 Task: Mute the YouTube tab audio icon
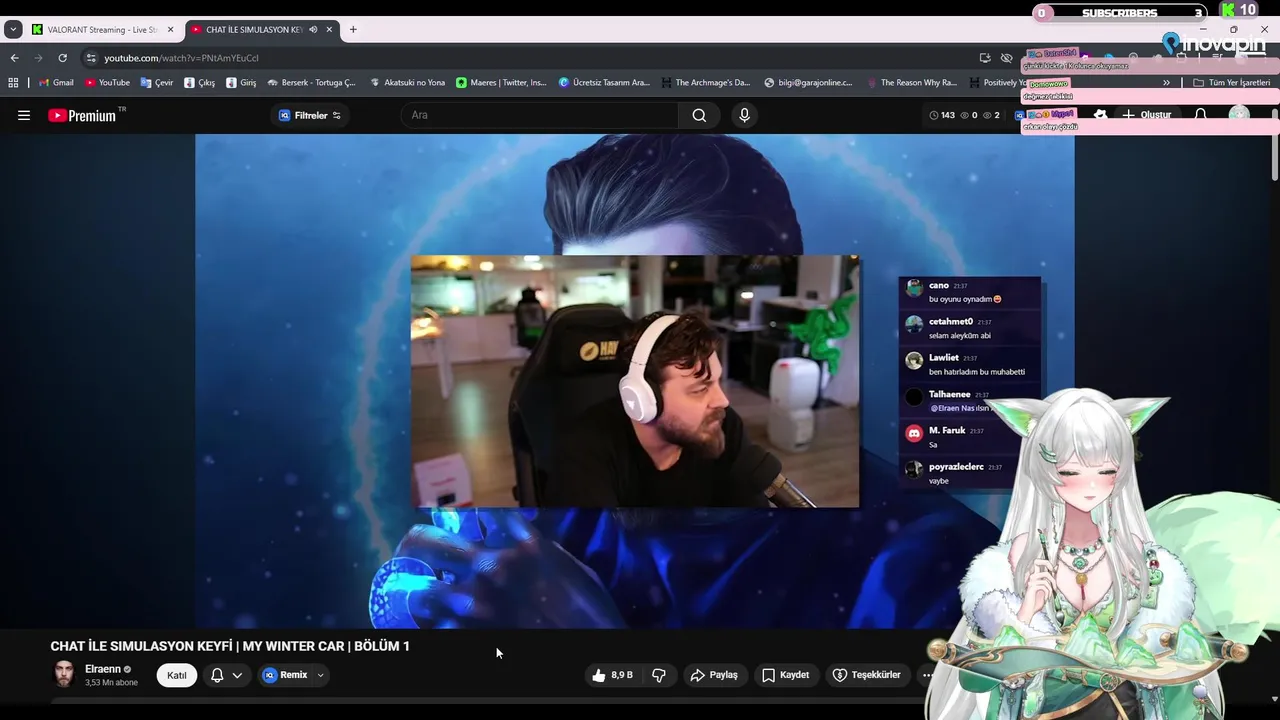tap(313, 30)
